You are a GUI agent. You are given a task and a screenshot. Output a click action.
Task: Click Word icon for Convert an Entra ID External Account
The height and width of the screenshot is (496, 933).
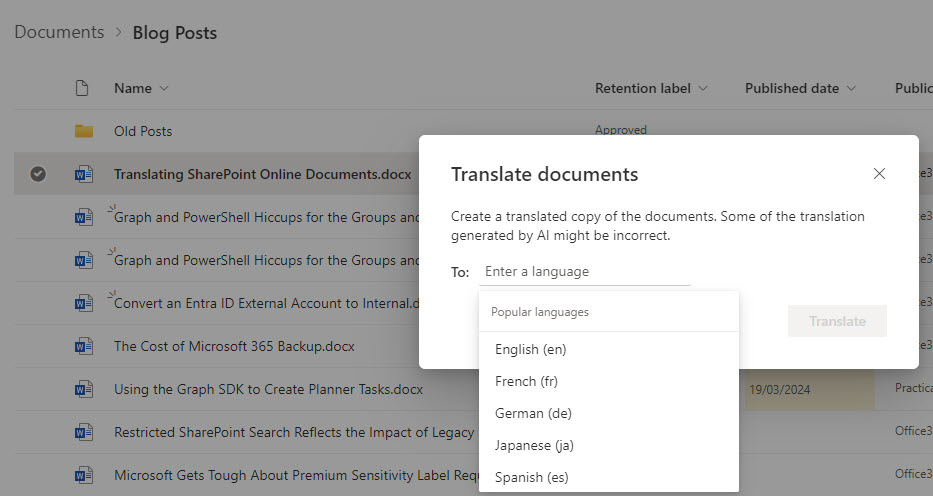(x=84, y=303)
